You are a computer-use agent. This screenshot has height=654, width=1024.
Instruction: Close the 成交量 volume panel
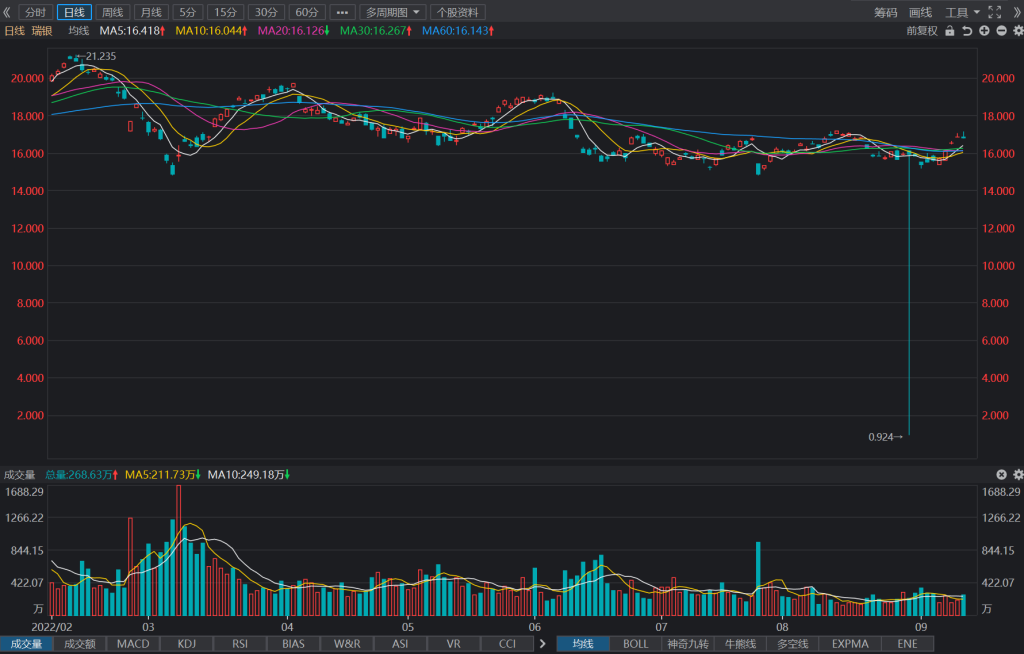1001,474
